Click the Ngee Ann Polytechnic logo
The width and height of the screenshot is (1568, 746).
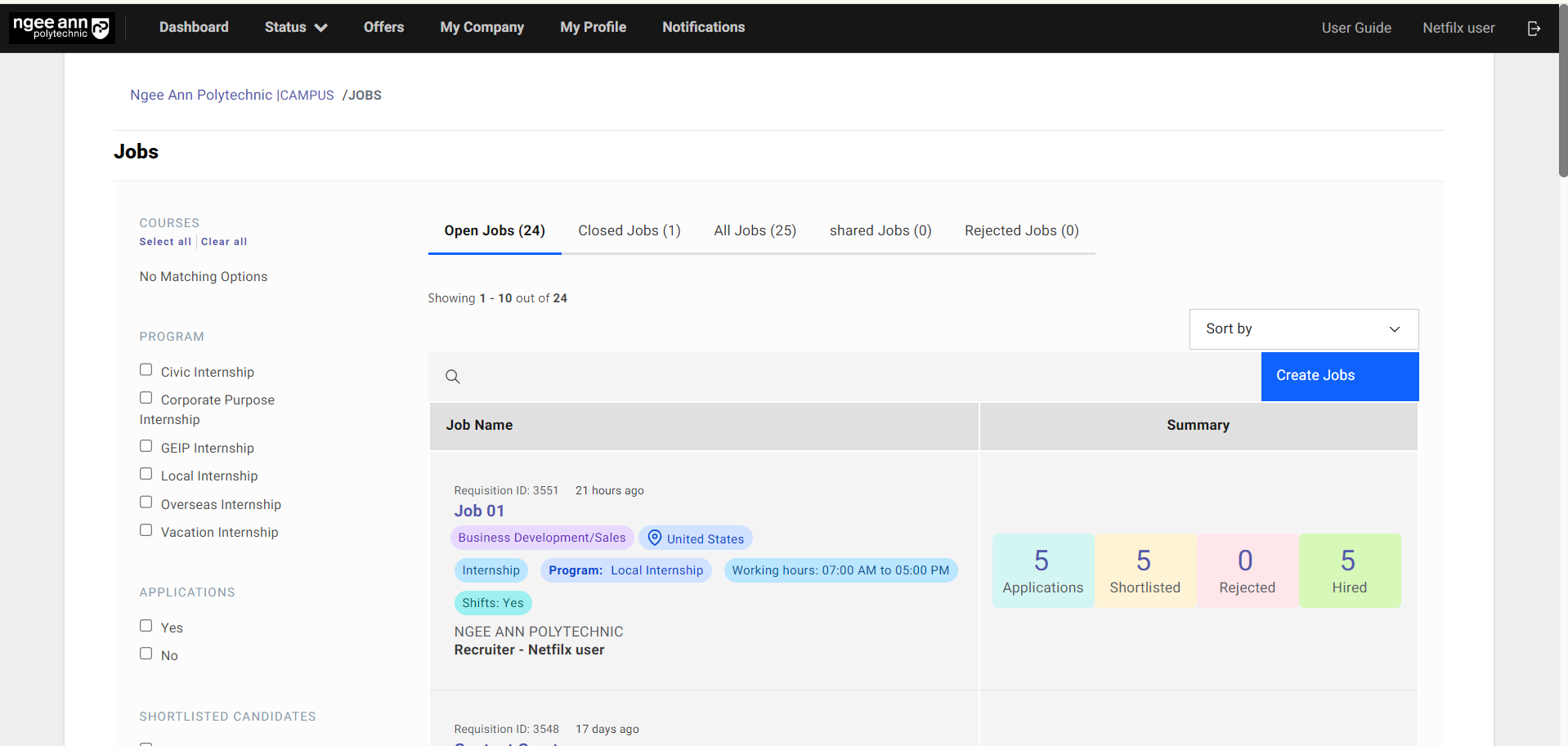click(61, 28)
